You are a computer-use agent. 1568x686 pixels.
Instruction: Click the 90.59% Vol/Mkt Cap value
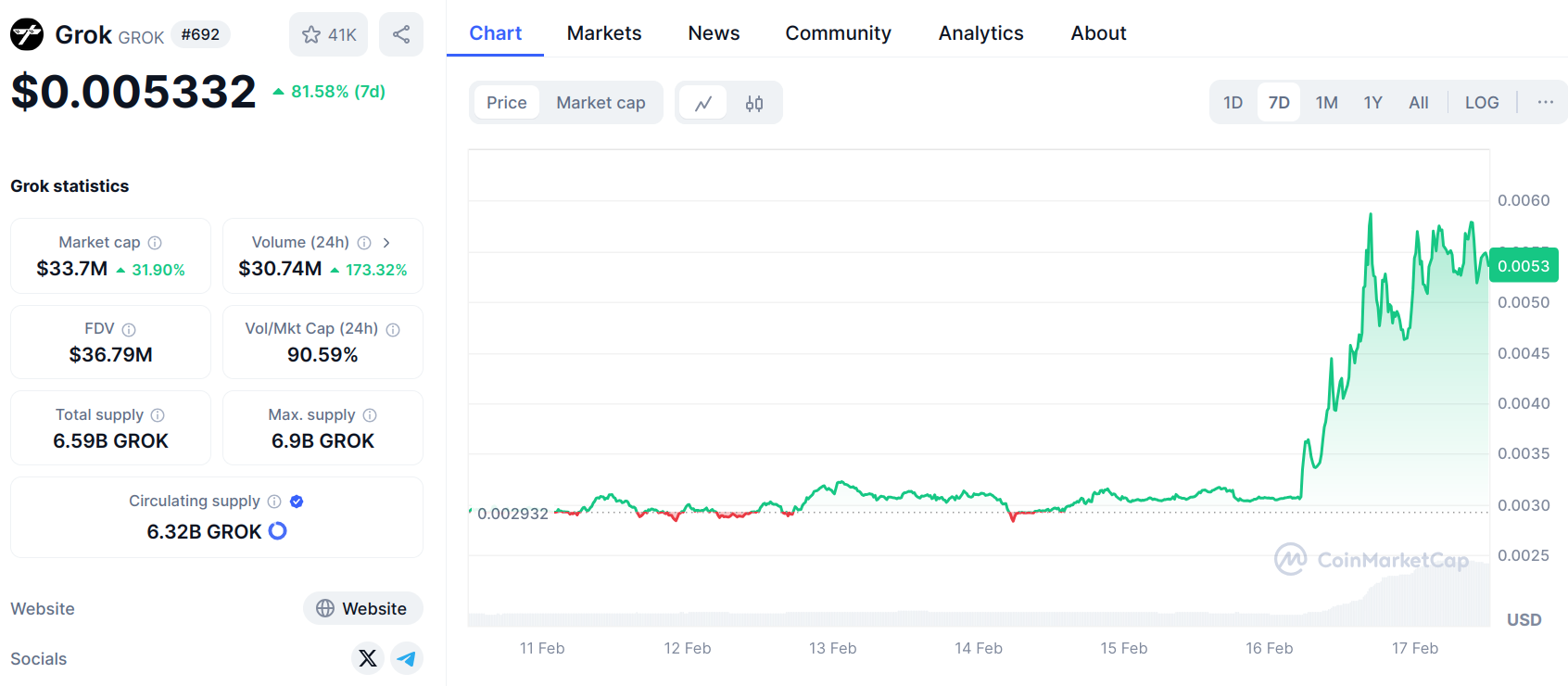pyautogui.click(x=322, y=355)
